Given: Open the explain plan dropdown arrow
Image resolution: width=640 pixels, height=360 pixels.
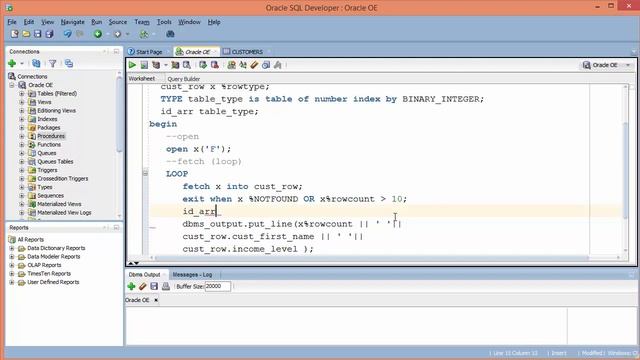Looking at the screenshot, I should (x=166, y=65).
